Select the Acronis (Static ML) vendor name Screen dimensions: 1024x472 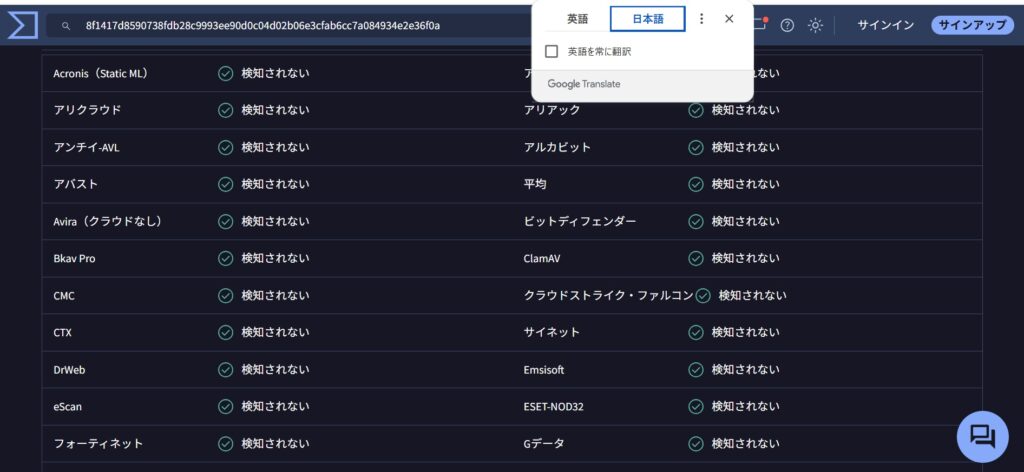(x=101, y=74)
